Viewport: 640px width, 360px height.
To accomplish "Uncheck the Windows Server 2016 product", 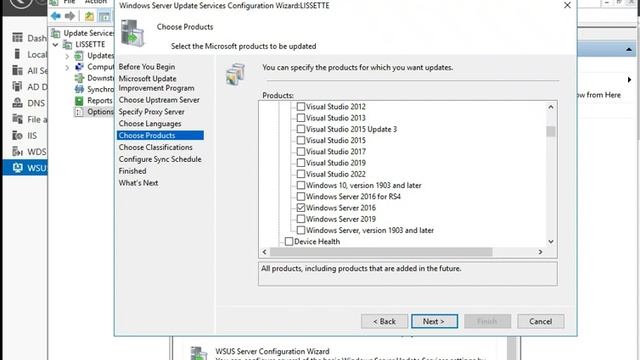I will click(x=301, y=208).
